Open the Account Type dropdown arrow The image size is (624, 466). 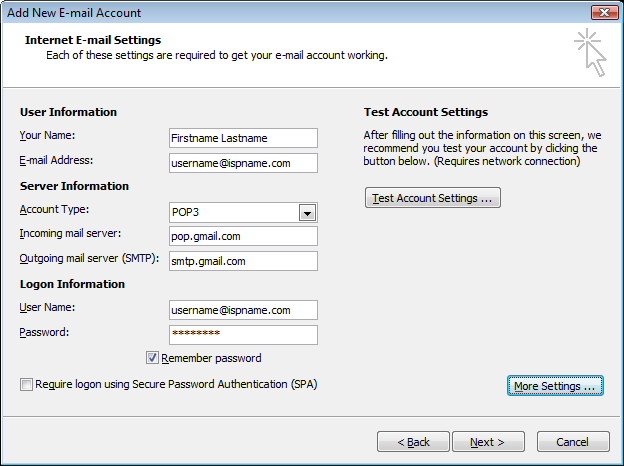307,213
